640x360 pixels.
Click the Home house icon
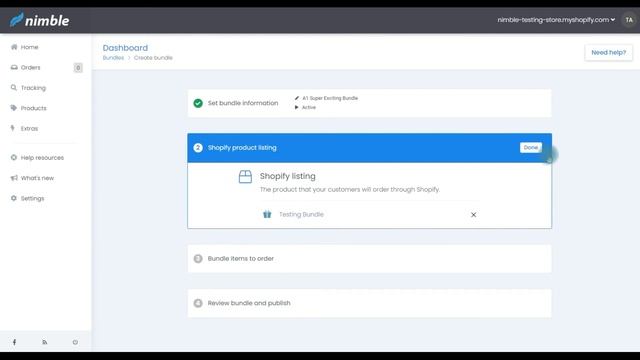(x=14, y=47)
